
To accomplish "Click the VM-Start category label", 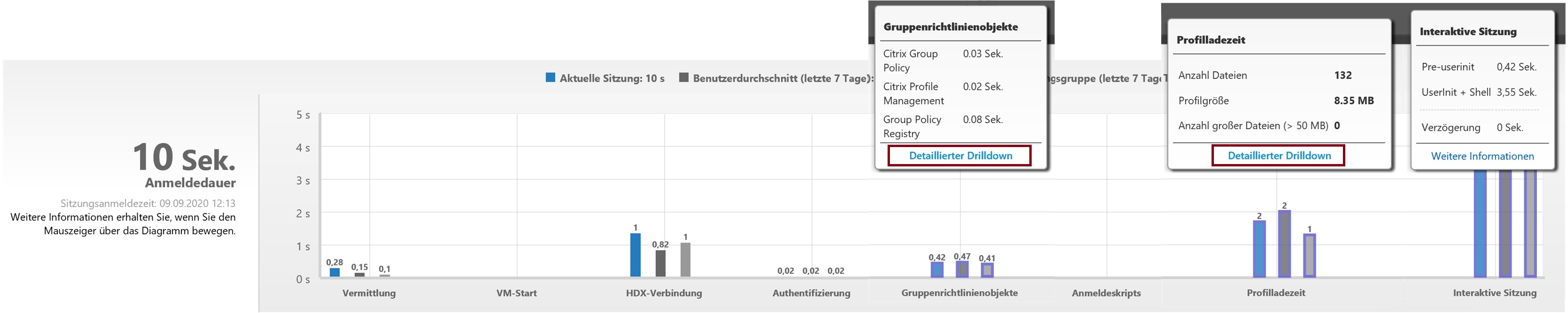I will (516, 293).
